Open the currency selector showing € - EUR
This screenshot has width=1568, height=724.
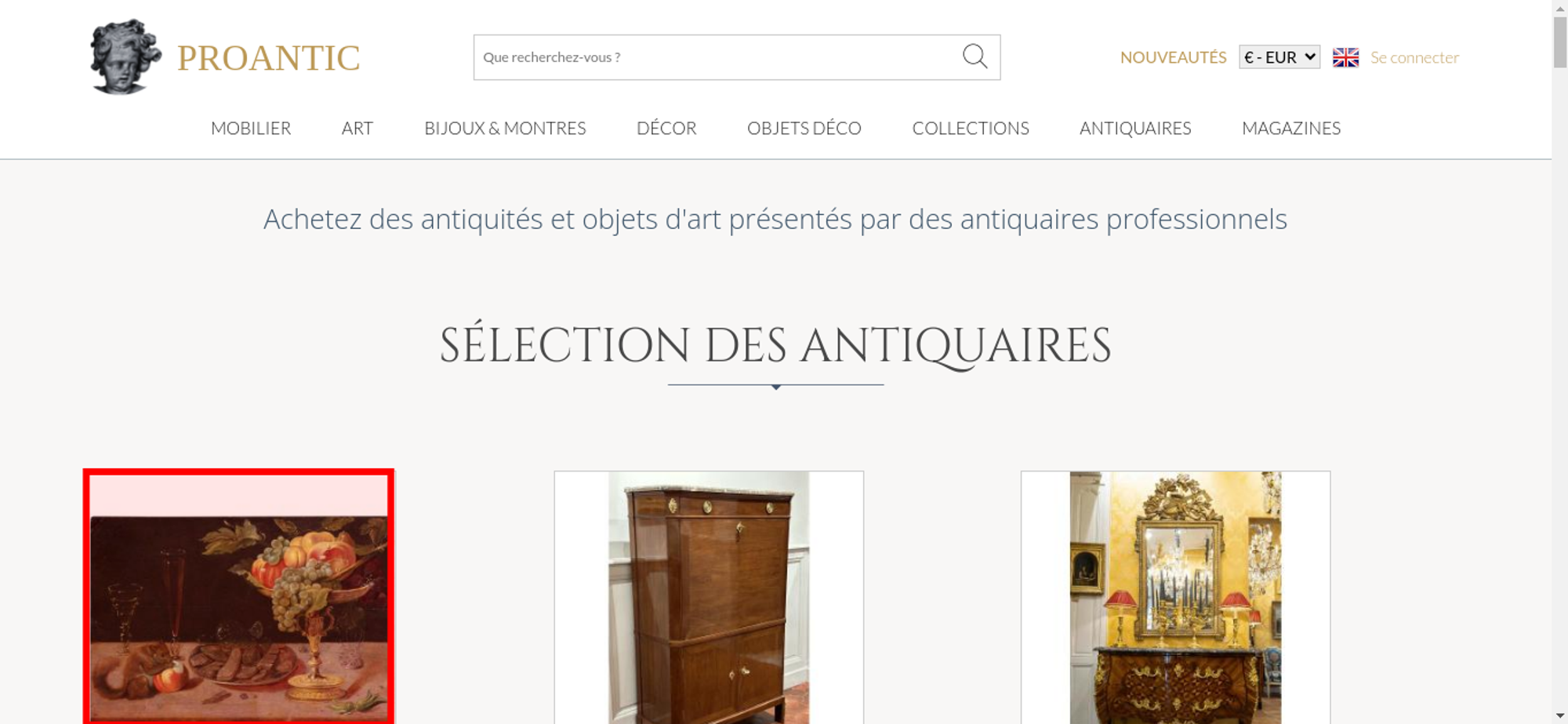(1279, 57)
